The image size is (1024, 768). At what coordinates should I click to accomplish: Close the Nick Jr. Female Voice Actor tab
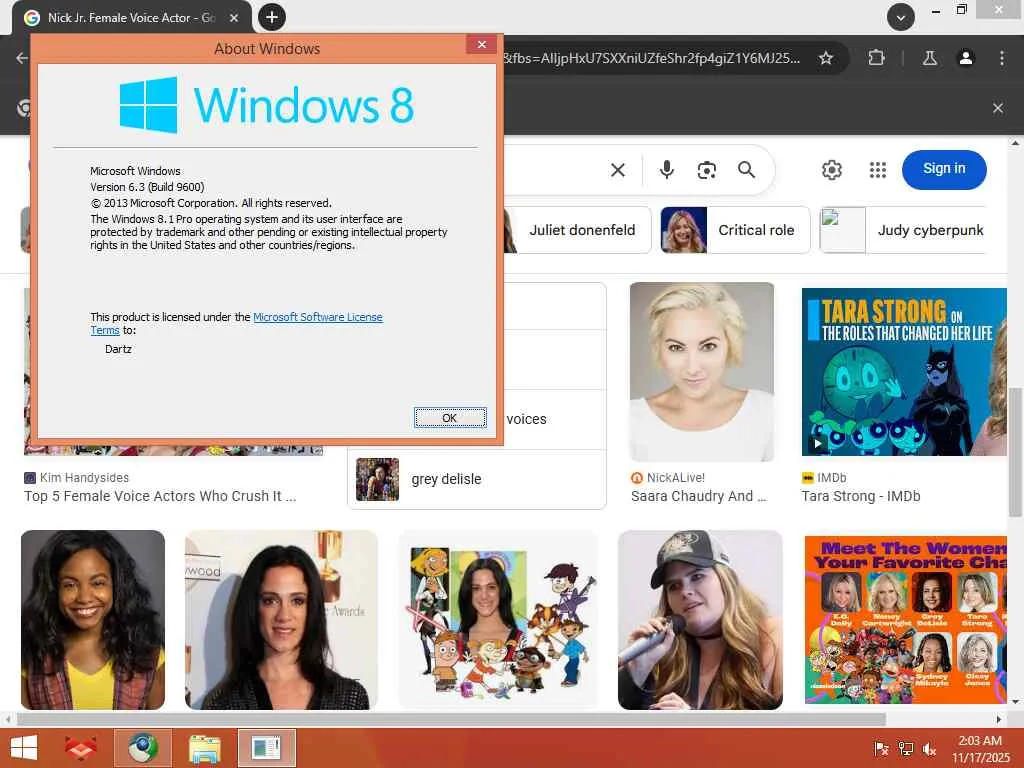pos(234,18)
